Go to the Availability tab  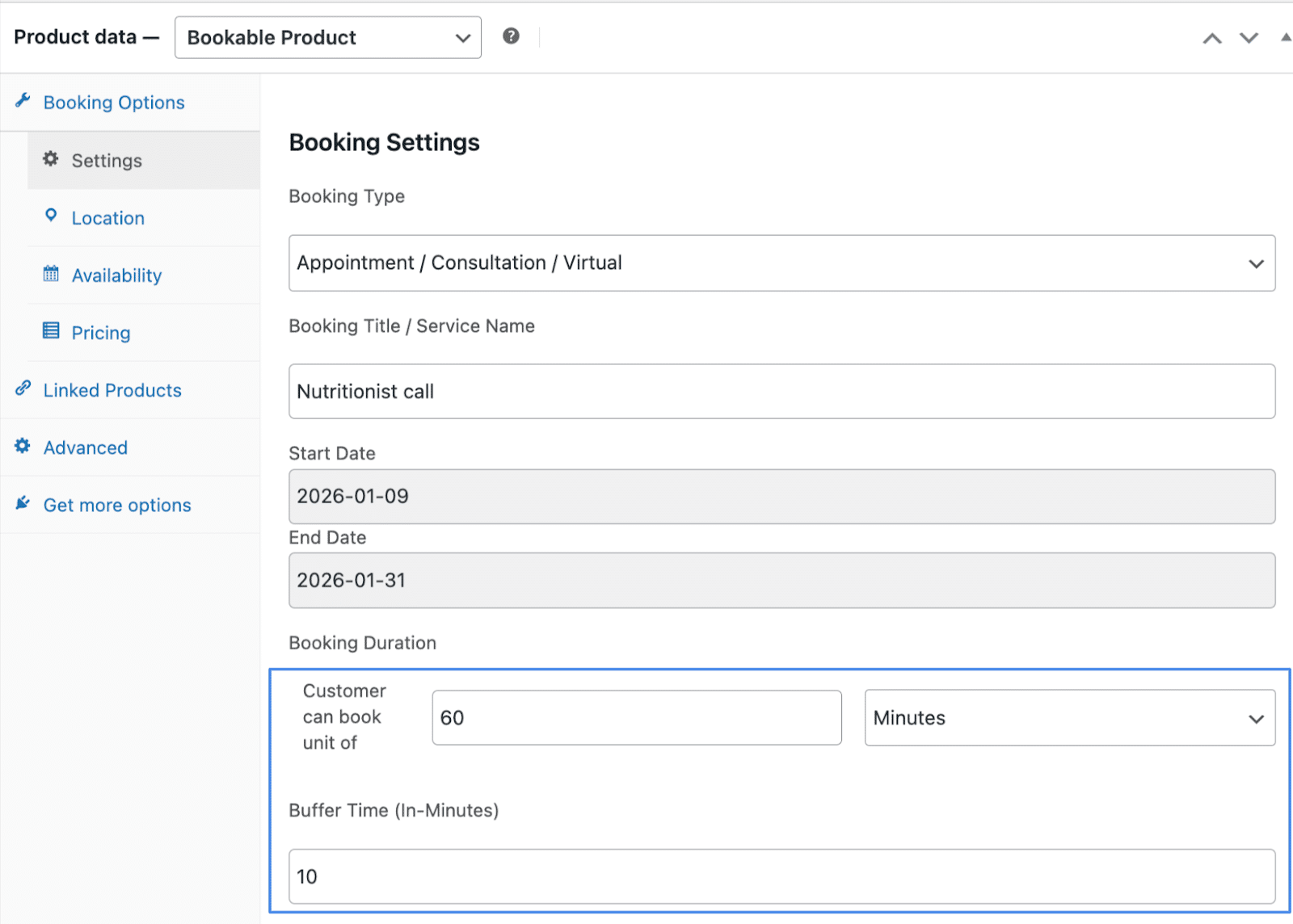[144, 275]
